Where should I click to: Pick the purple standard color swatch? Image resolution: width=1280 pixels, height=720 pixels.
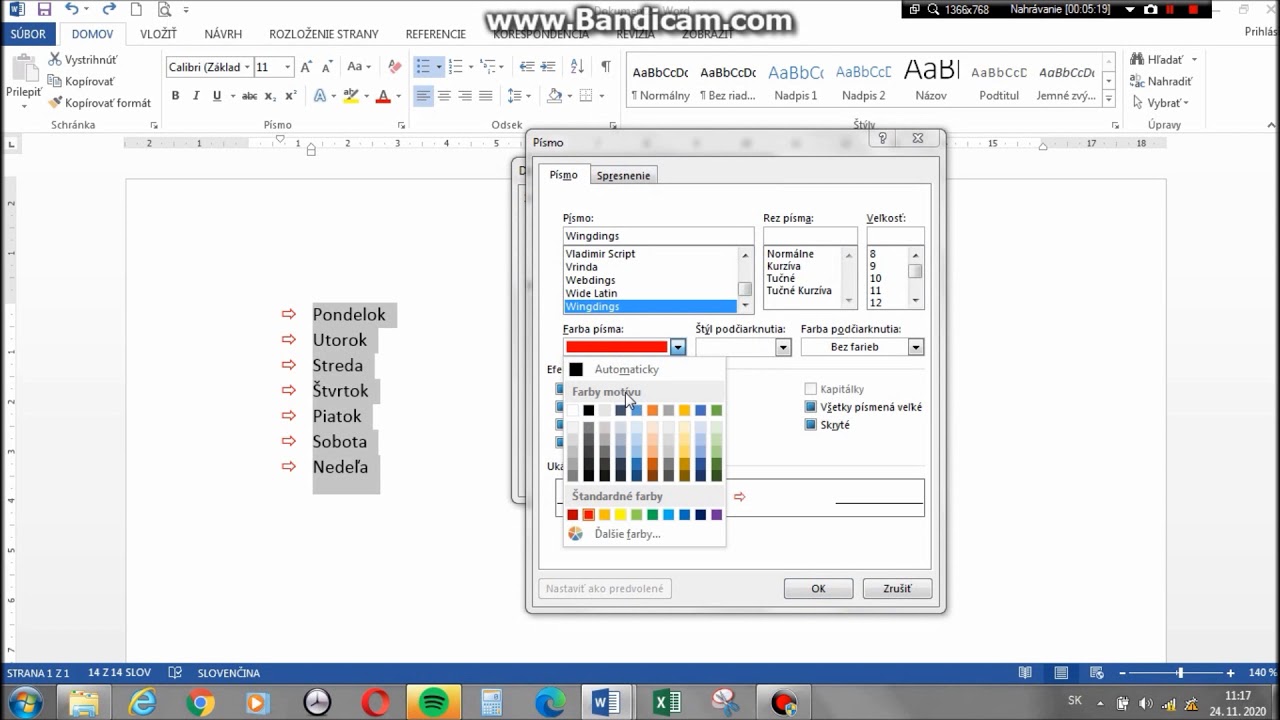pos(716,515)
